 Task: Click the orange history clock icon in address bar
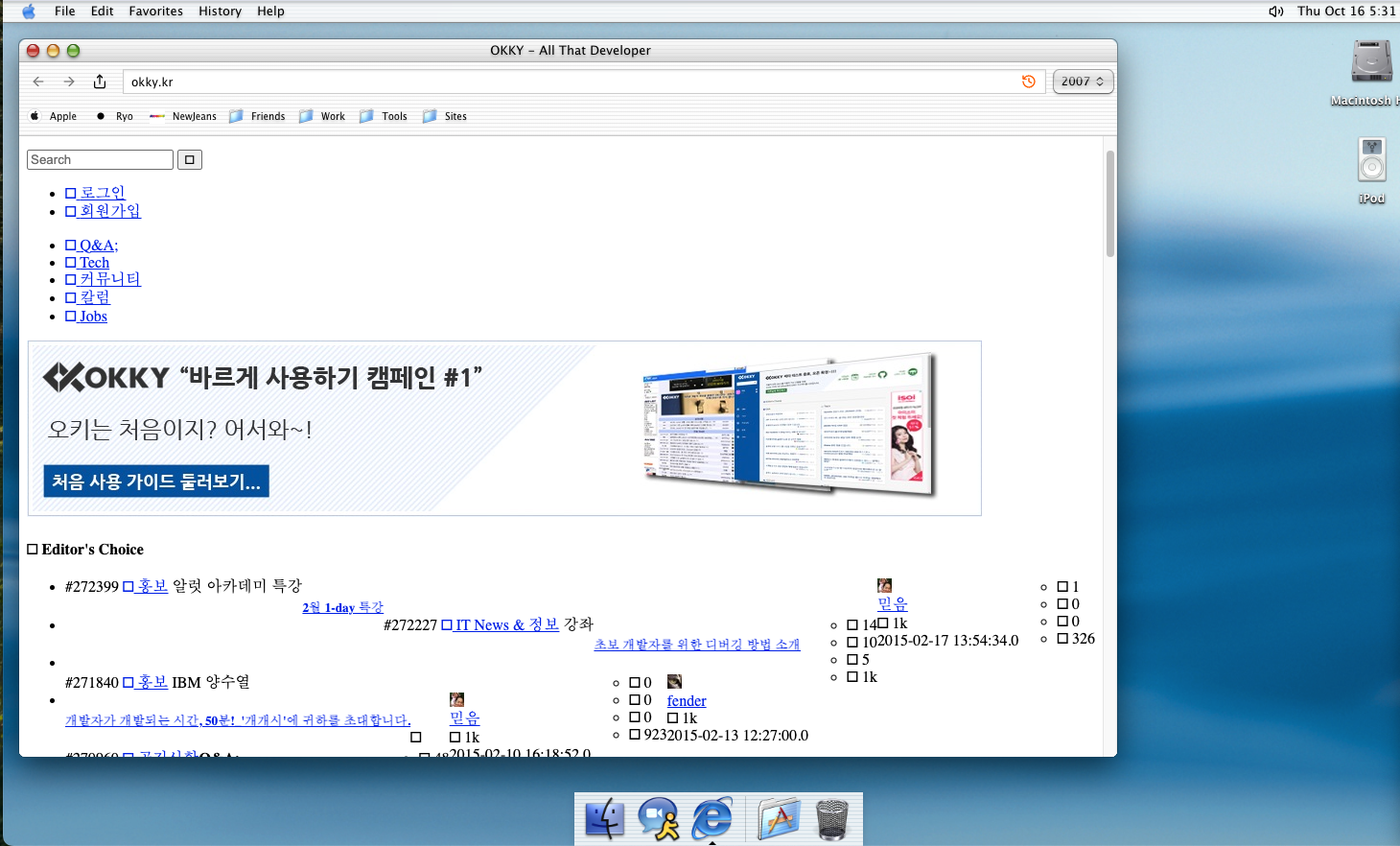1029,82
